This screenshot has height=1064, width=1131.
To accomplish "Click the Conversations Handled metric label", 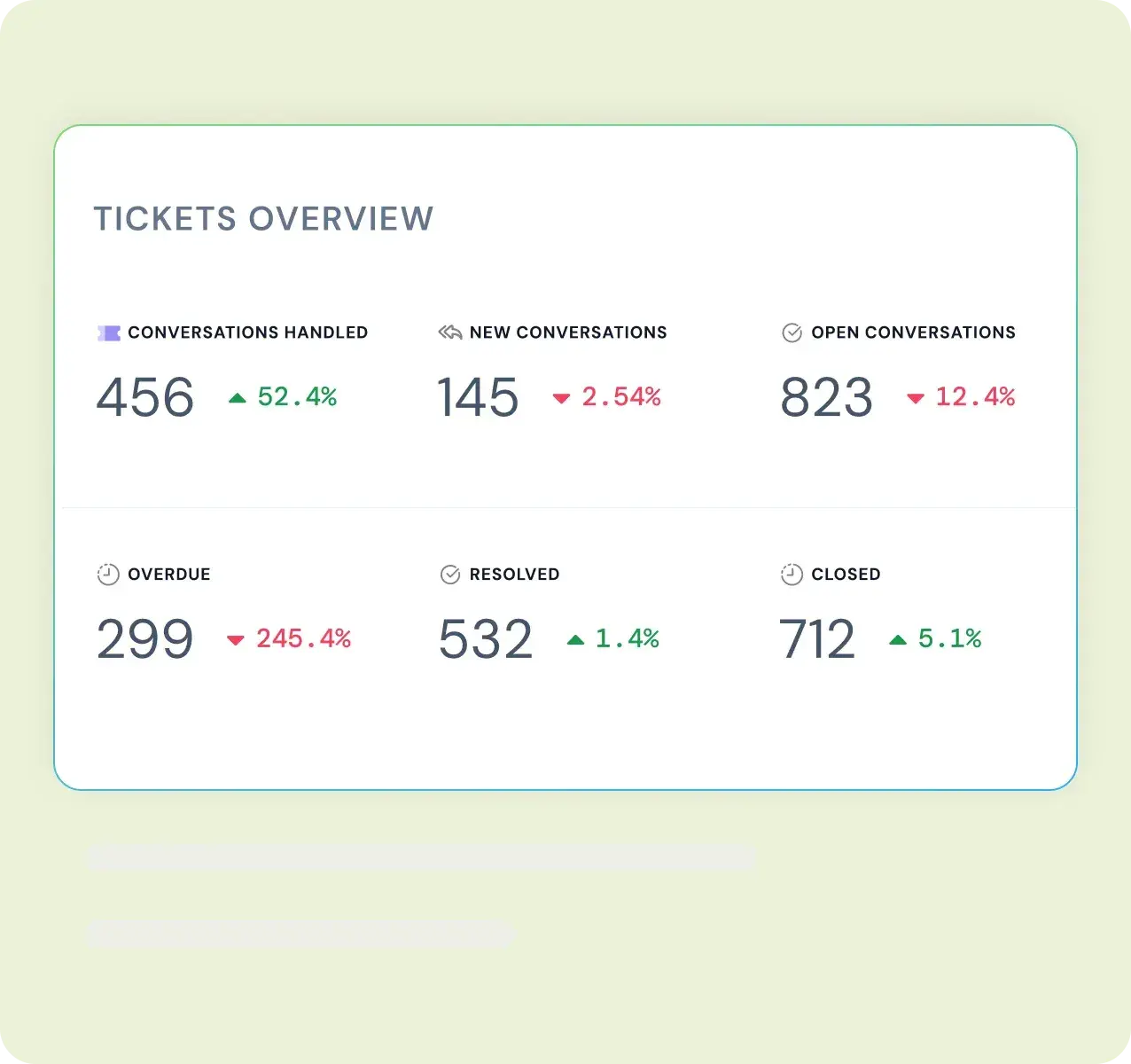I will click(248, 332).
